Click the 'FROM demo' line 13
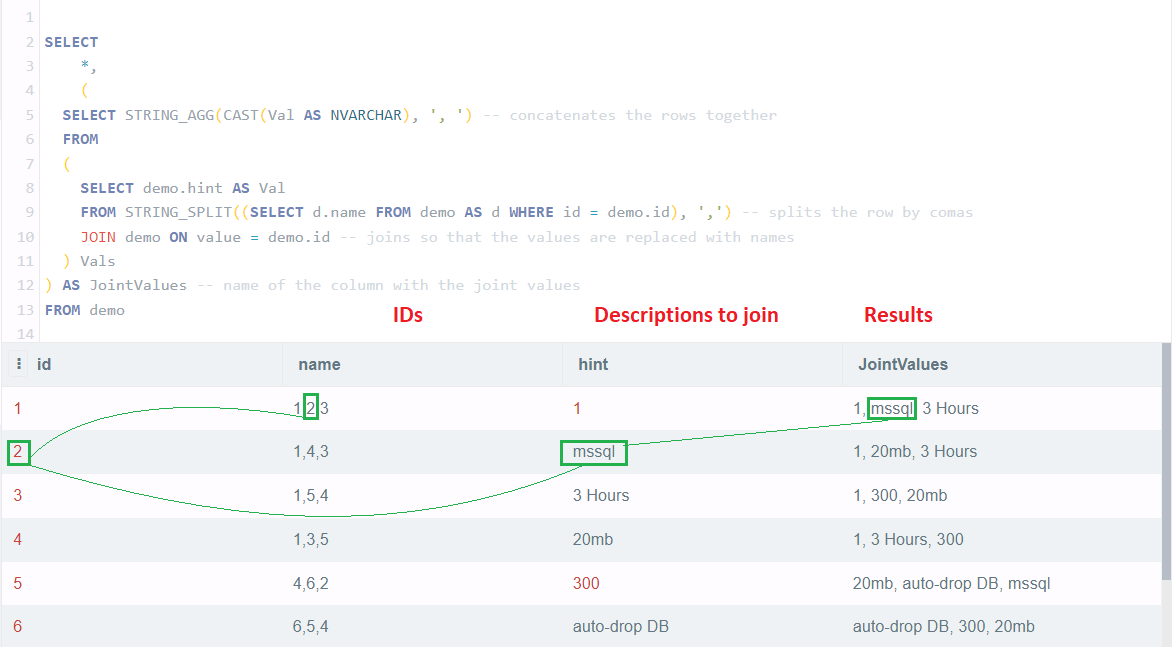Viewport: 1172px width, 648px height. (x=84, y=309)
